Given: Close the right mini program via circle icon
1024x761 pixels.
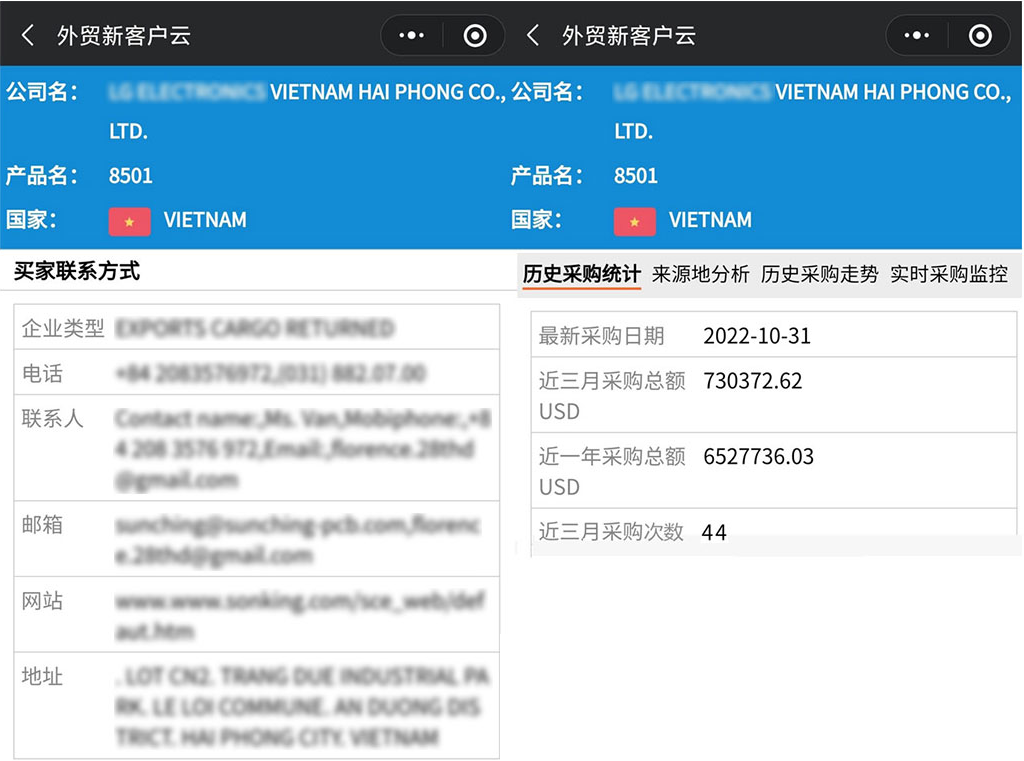Looking at the screenshot, I should pos(980,35).
